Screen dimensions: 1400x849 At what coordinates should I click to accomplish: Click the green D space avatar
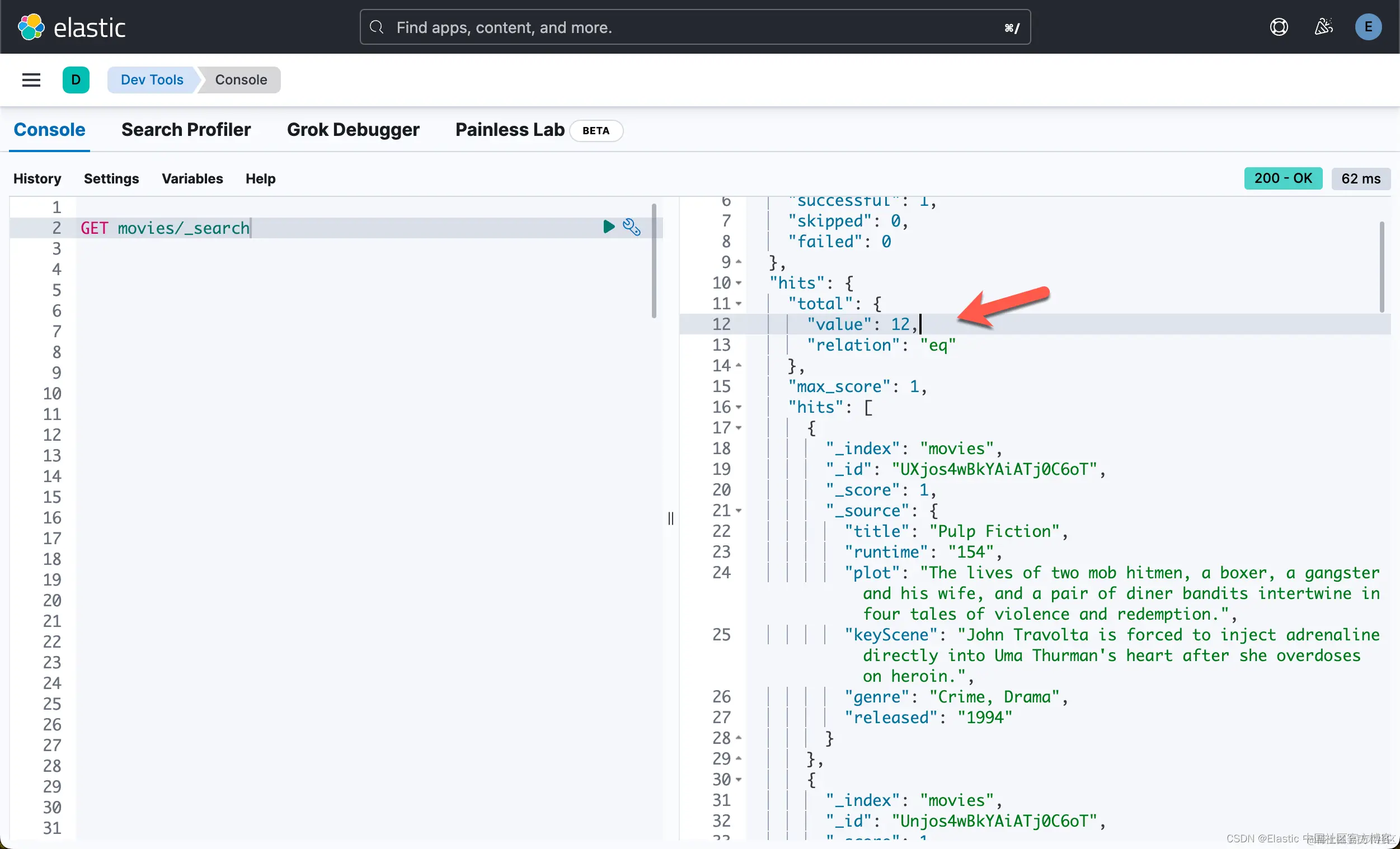76,80
